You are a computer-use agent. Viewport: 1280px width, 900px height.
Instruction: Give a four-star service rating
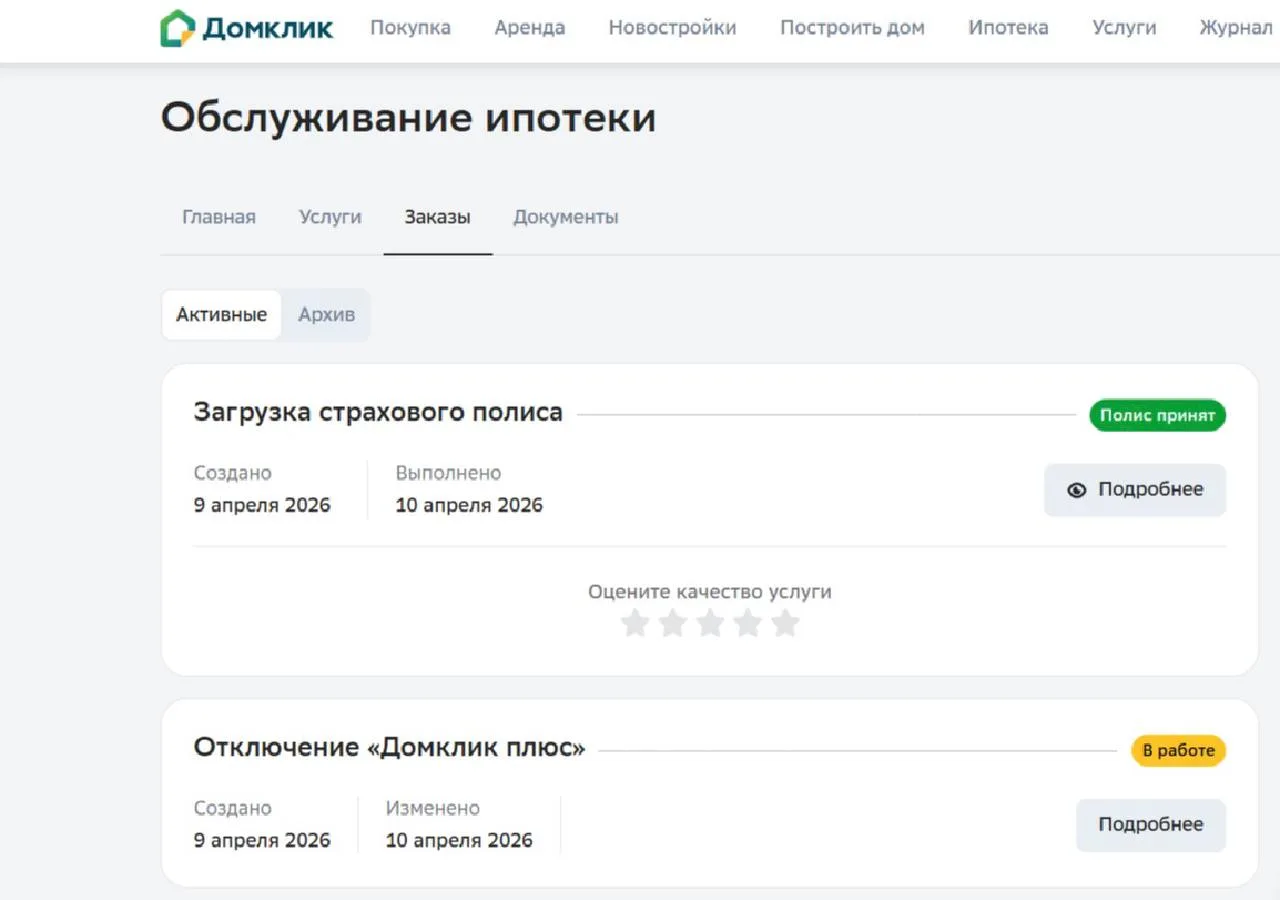click(748, 623)
